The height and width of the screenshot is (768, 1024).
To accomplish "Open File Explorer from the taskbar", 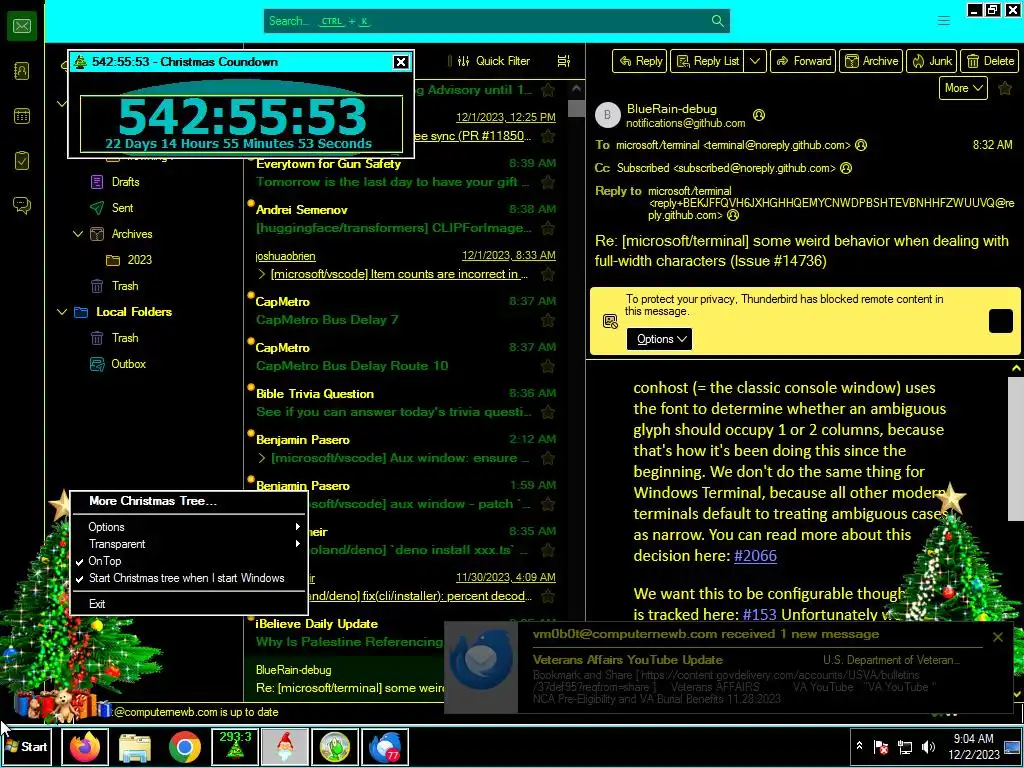I will tap(135, 747).
